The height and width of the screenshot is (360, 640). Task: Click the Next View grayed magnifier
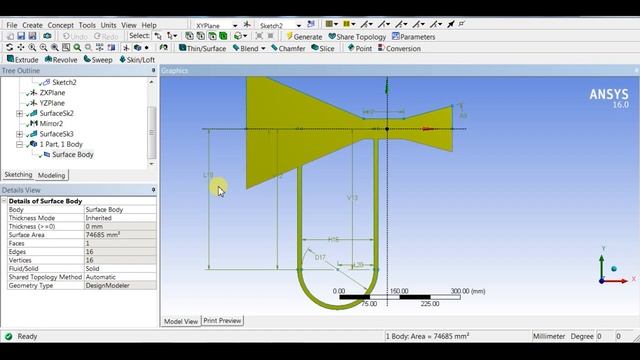pos(88,48)
